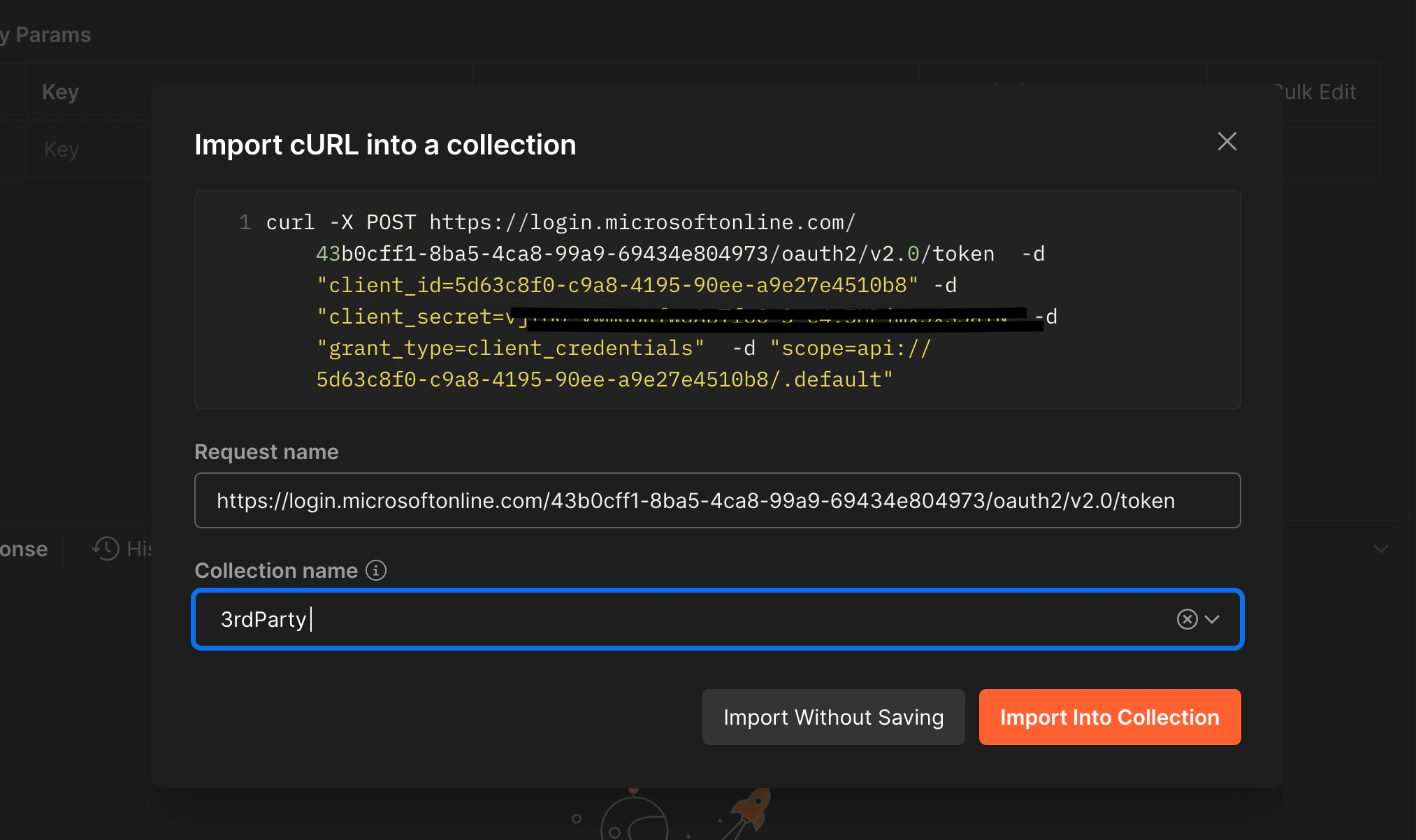The image size is (1416, 840).
Task: View the Collection name info tooltip
Action: (x=375, y=570)
